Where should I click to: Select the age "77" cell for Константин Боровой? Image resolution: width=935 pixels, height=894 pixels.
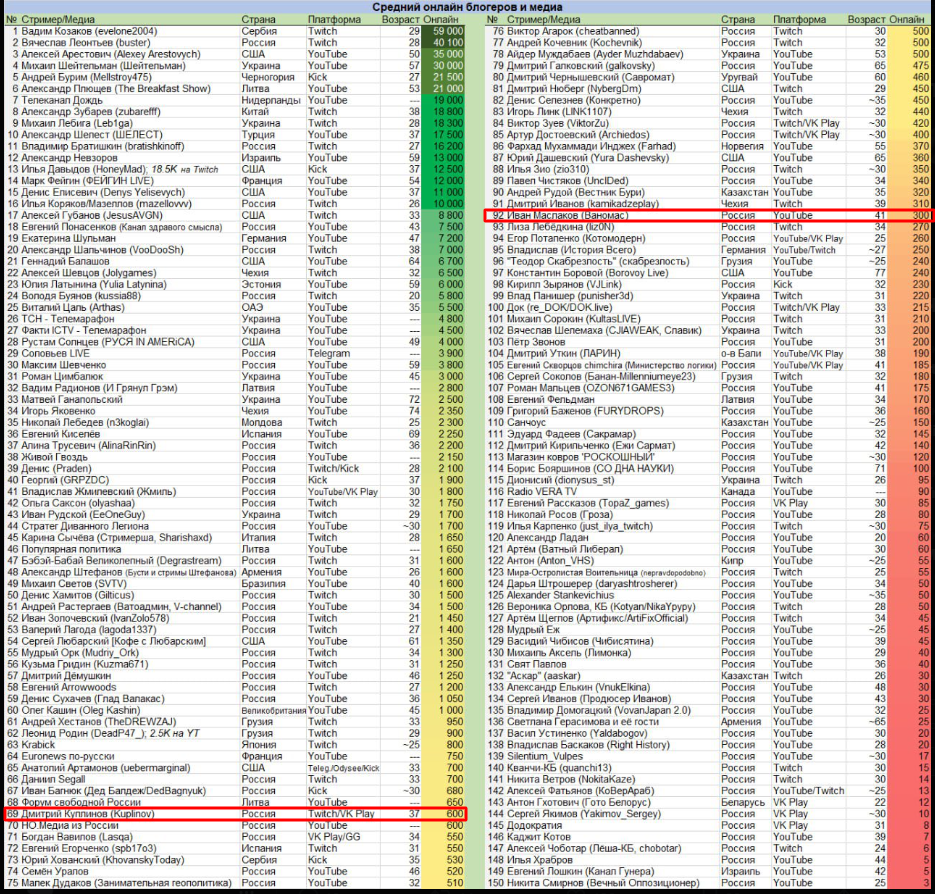pyautogui.click(x=880, y=273)
